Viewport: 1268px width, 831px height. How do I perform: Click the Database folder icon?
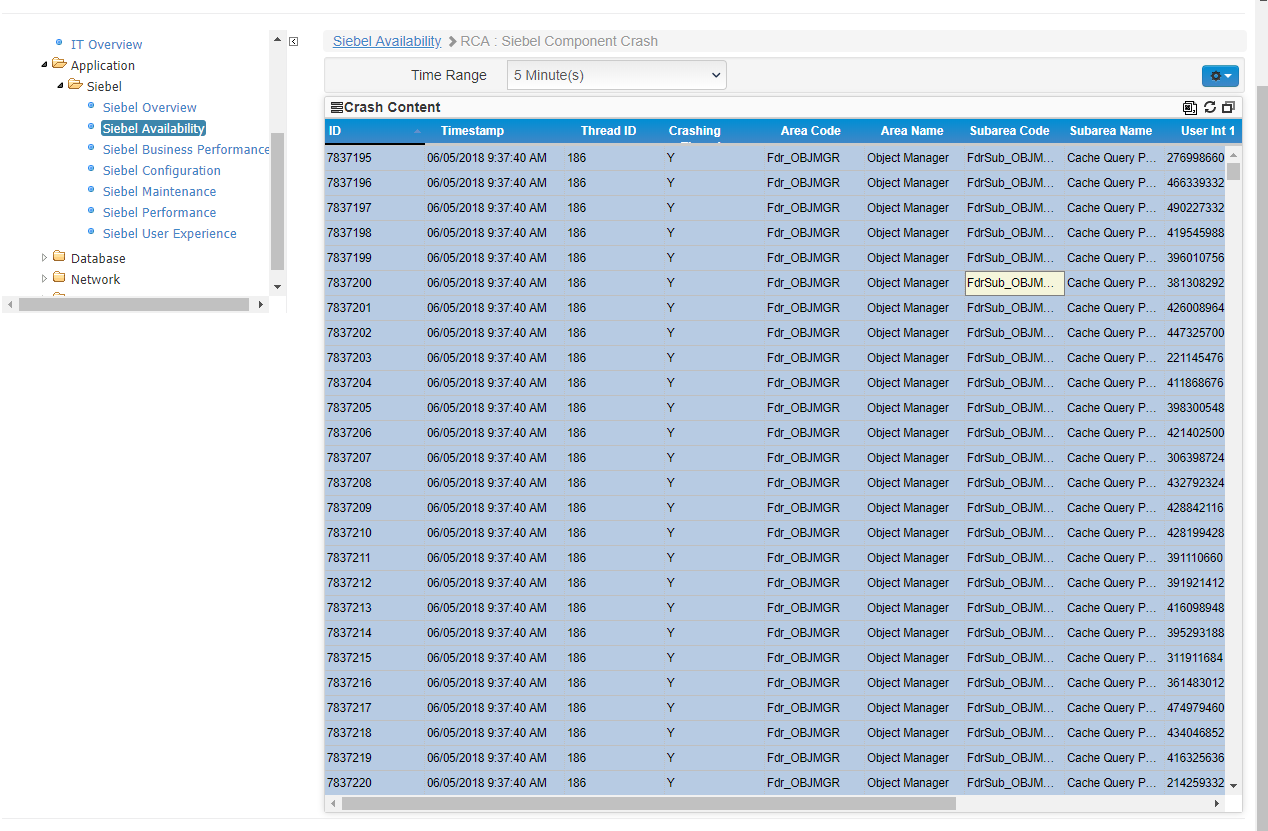[x=59, y=258]
